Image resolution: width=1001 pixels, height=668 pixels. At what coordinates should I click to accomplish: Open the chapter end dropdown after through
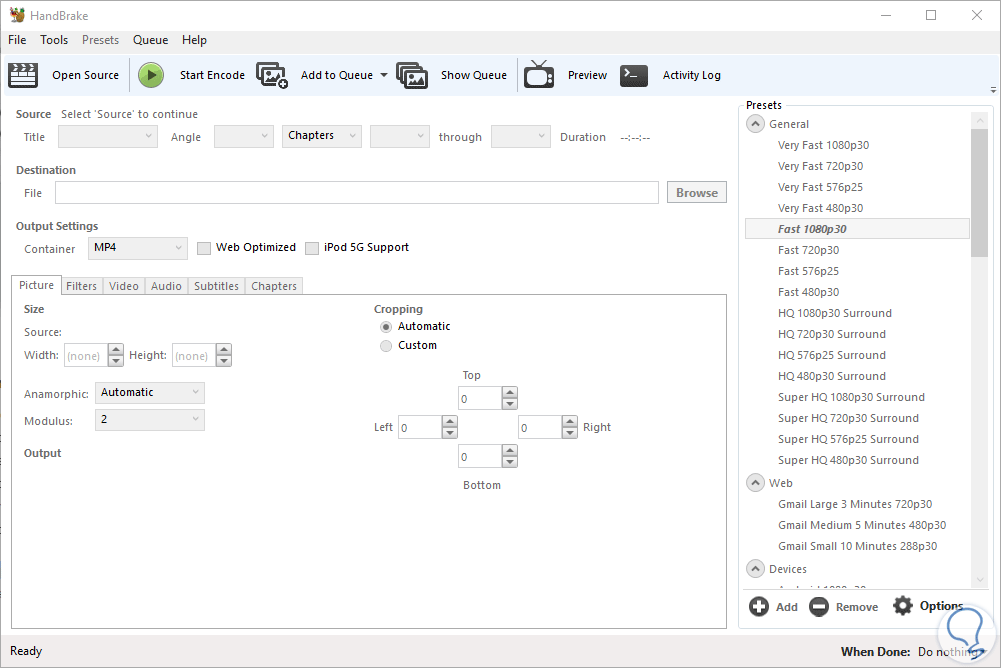(520, 136)
